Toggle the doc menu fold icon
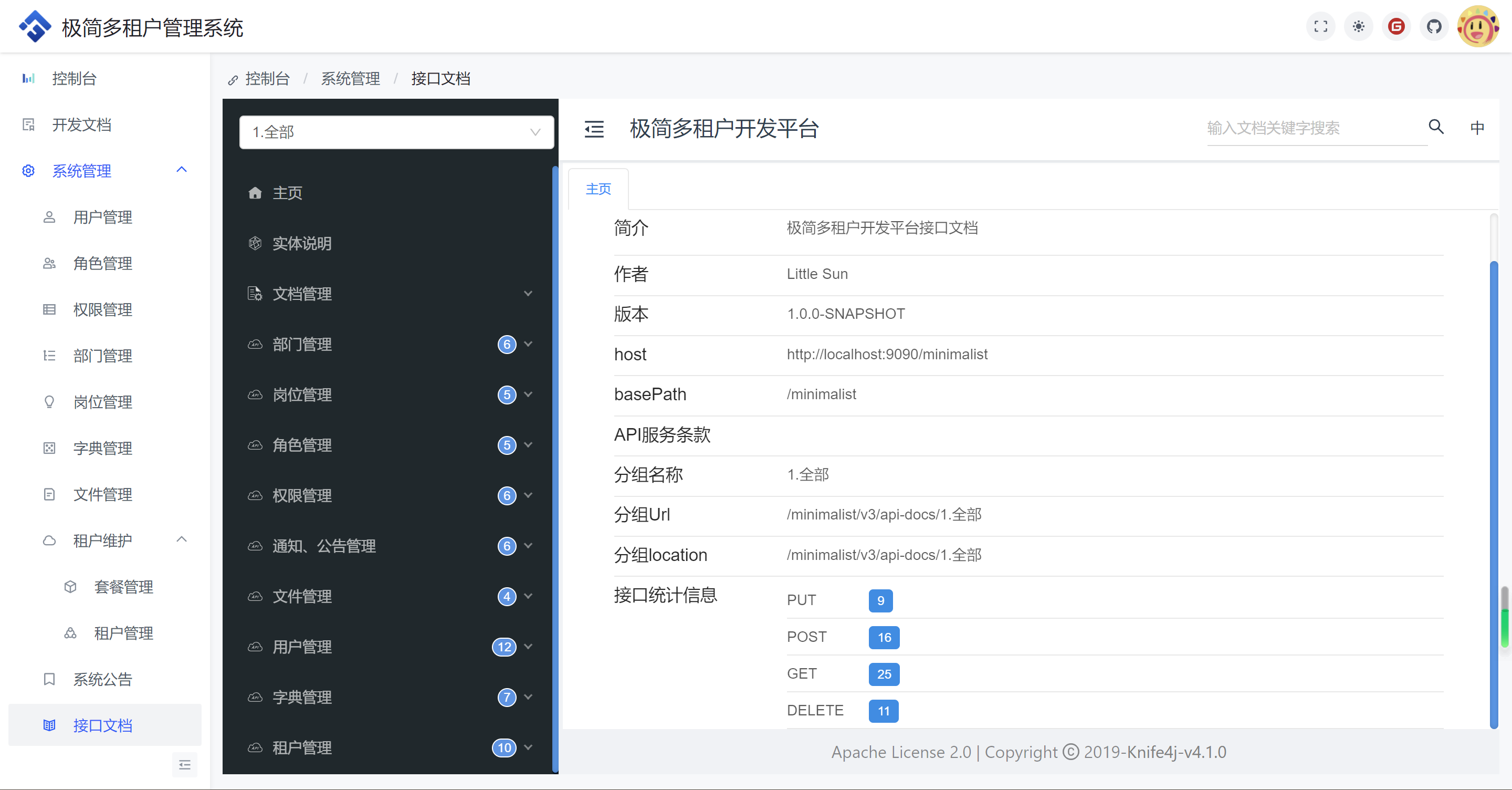1512x790 pixels. [x=594, y=129]
